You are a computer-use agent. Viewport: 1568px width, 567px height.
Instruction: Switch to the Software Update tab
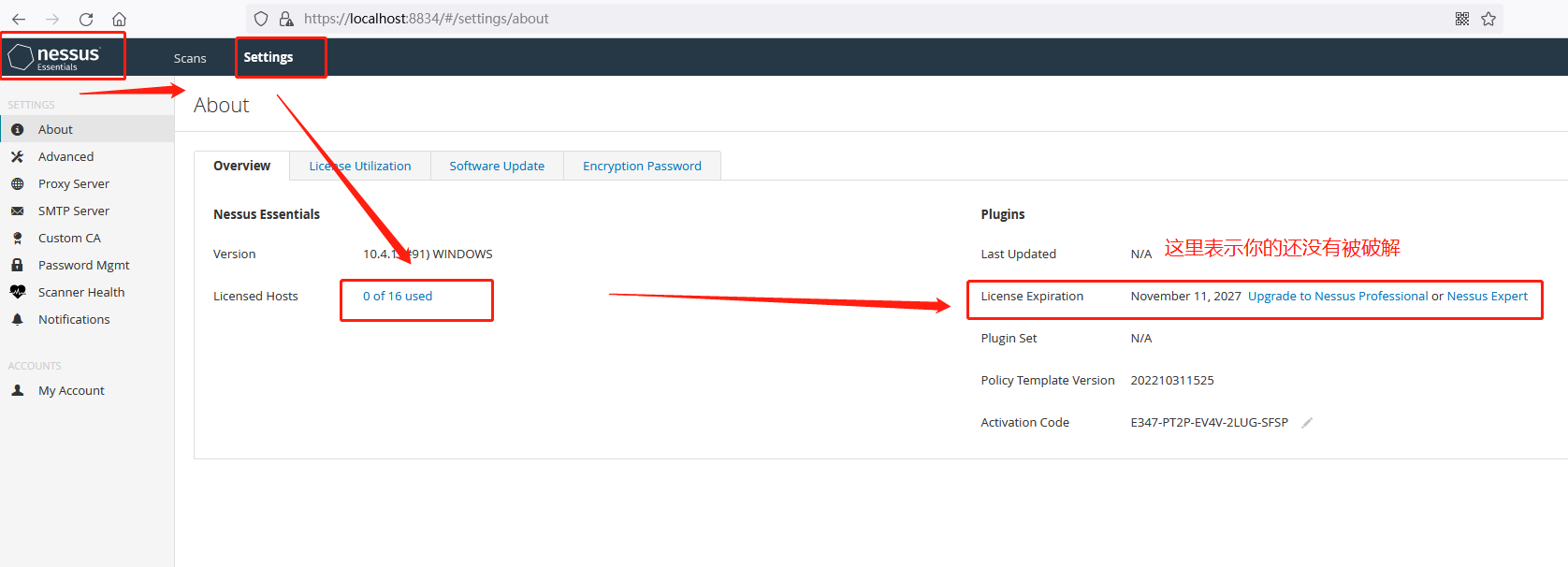[497, 166]
